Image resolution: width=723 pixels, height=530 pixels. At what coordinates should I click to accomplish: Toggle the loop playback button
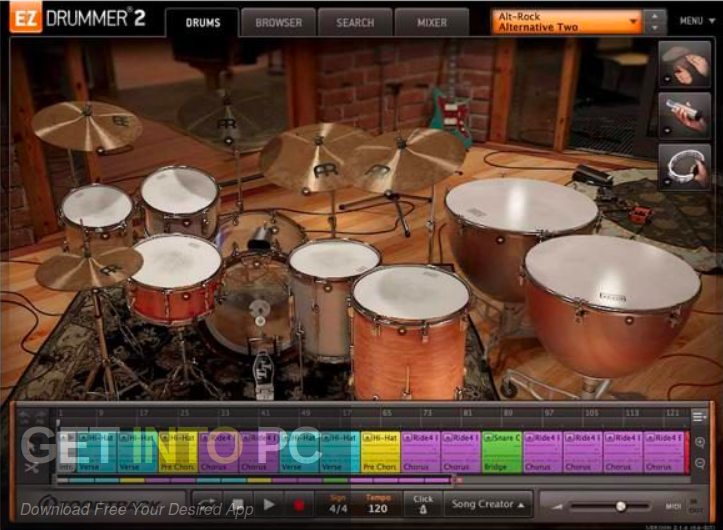(x=207, y=504)
